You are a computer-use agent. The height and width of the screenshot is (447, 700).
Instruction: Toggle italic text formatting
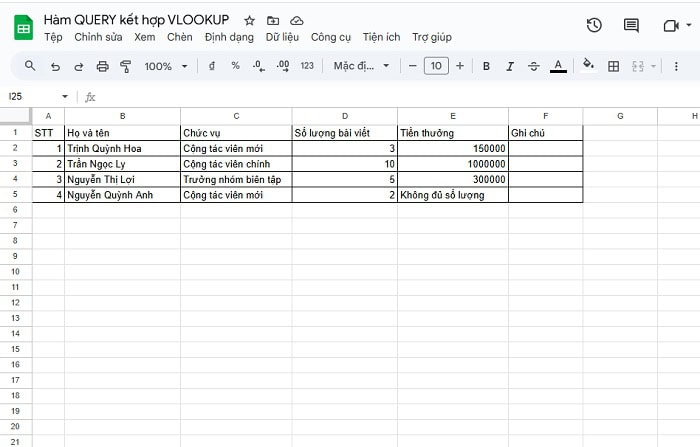pyautogui.click(x=510, y=66)
